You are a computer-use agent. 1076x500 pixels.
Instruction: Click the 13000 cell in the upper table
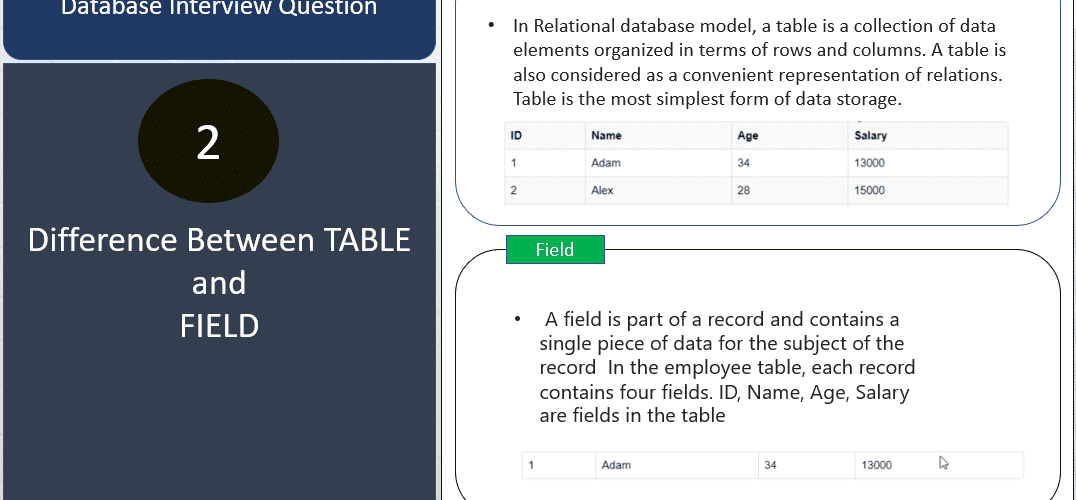tap(928, 163)
